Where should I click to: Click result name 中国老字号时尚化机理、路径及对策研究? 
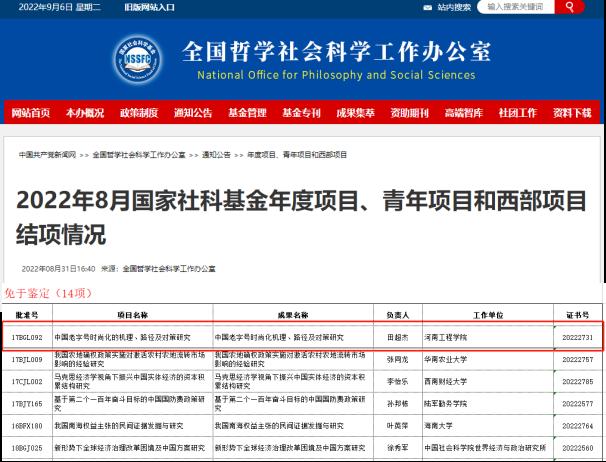[279, 338]
